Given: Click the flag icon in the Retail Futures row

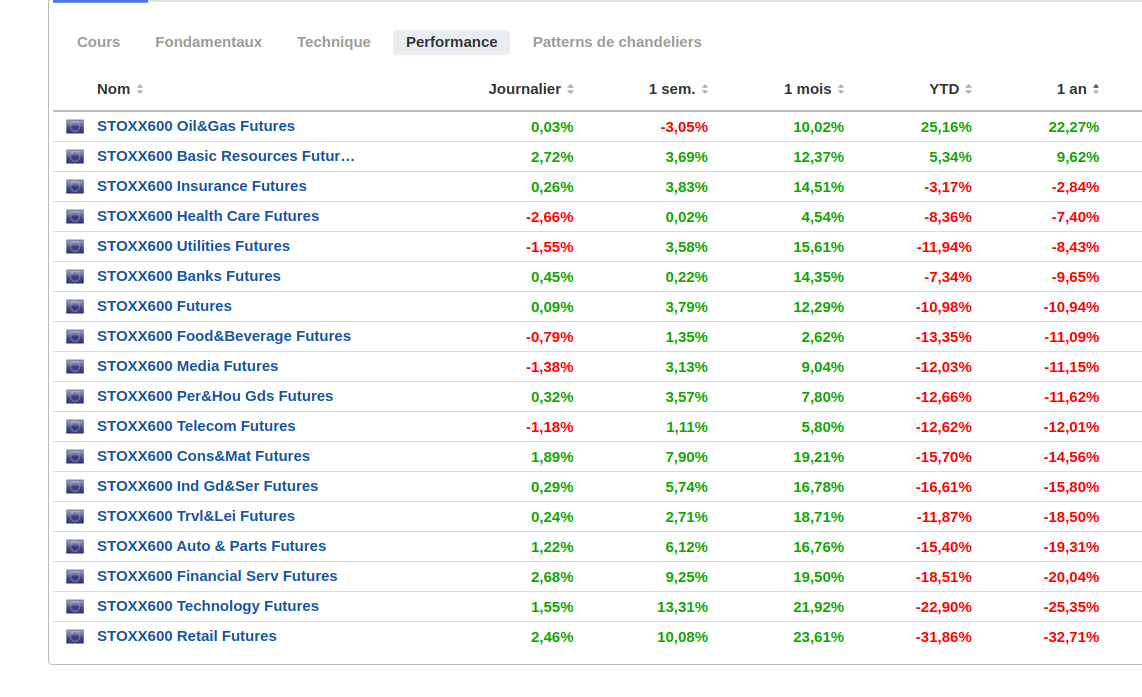Looking at the screenshot, I should click(75, 637).
